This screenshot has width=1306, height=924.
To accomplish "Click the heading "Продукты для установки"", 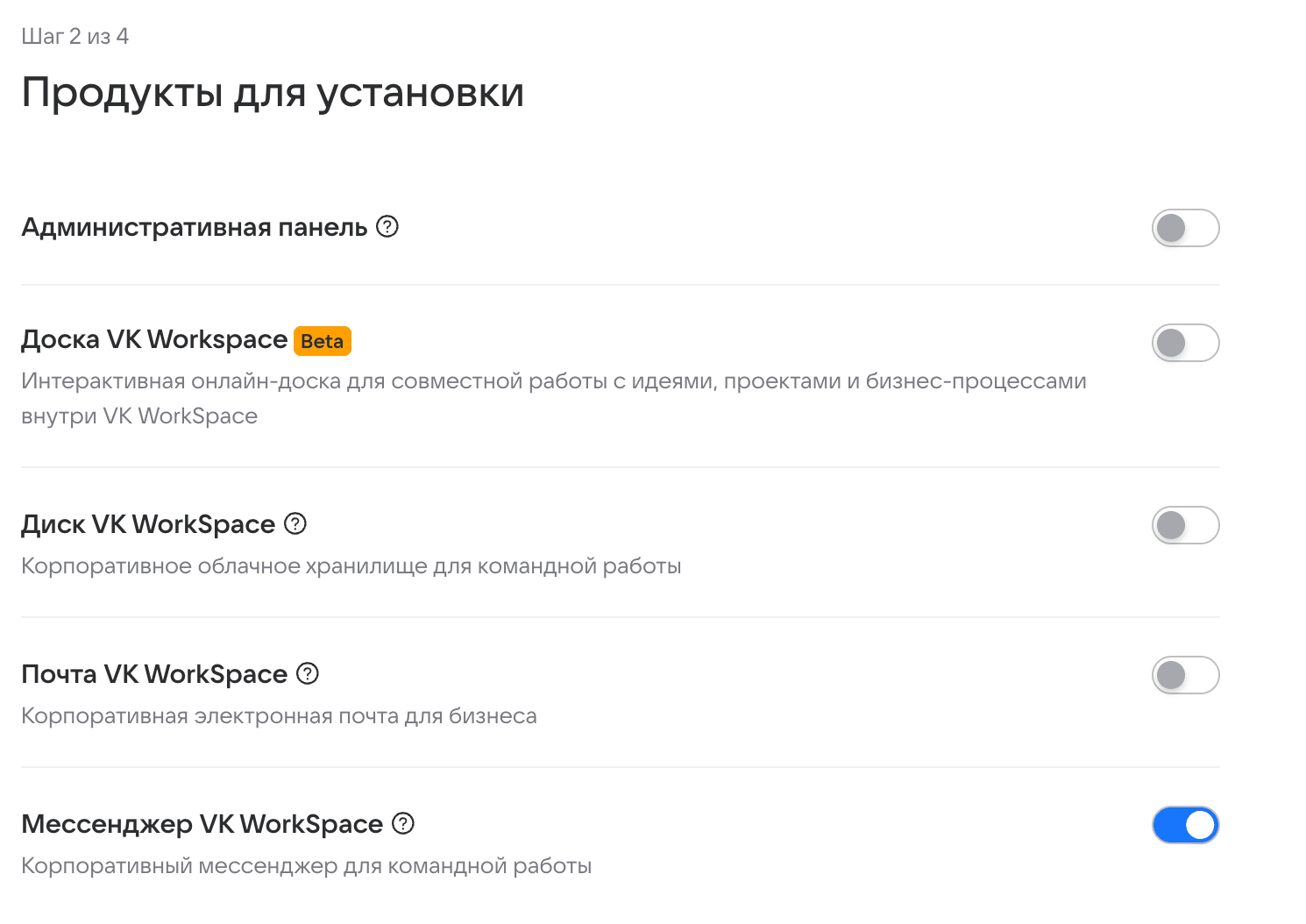I will (273, 93).
